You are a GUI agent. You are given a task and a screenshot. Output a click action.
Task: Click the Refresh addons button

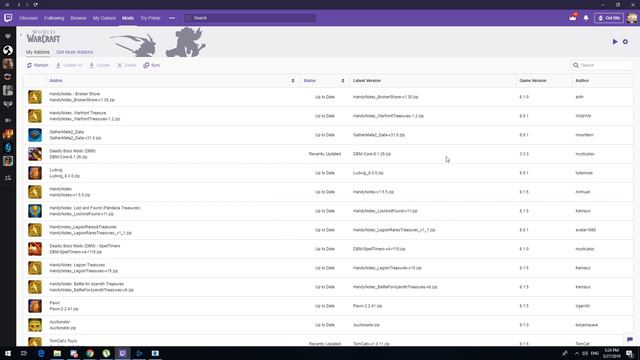[x=38, y=65]
